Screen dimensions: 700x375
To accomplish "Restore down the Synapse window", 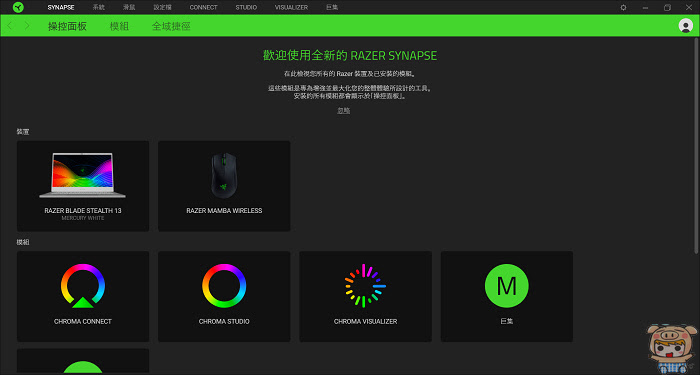I will (x=667, y=8).
